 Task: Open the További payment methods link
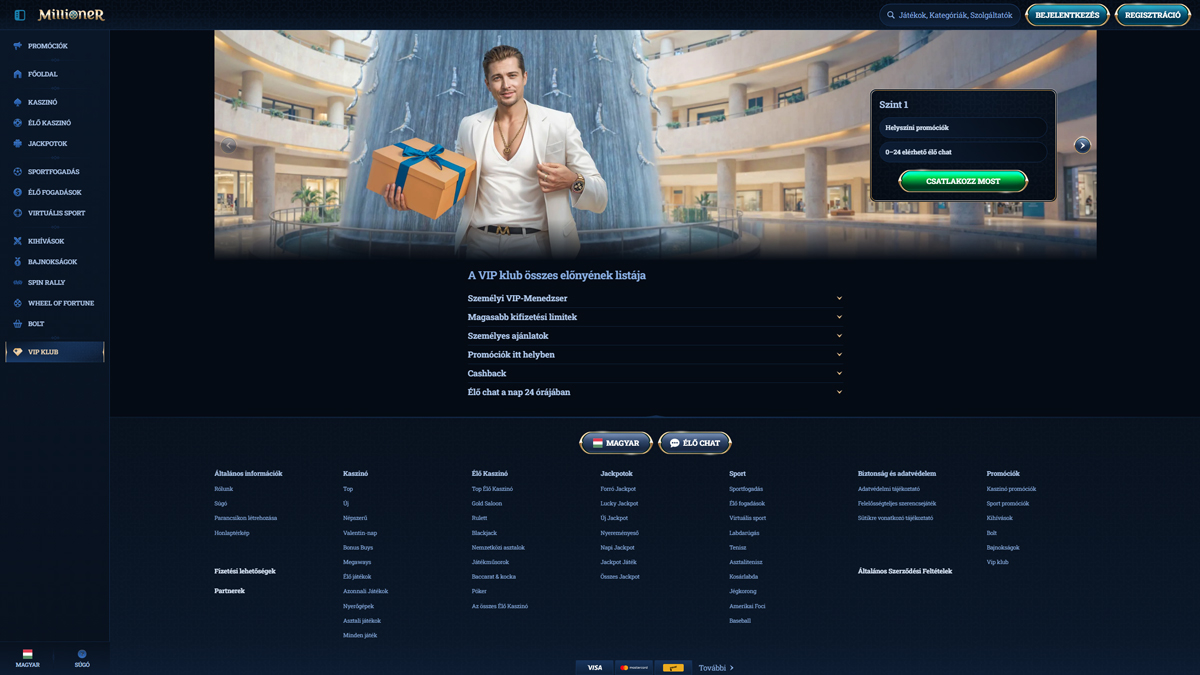point(716,667)
